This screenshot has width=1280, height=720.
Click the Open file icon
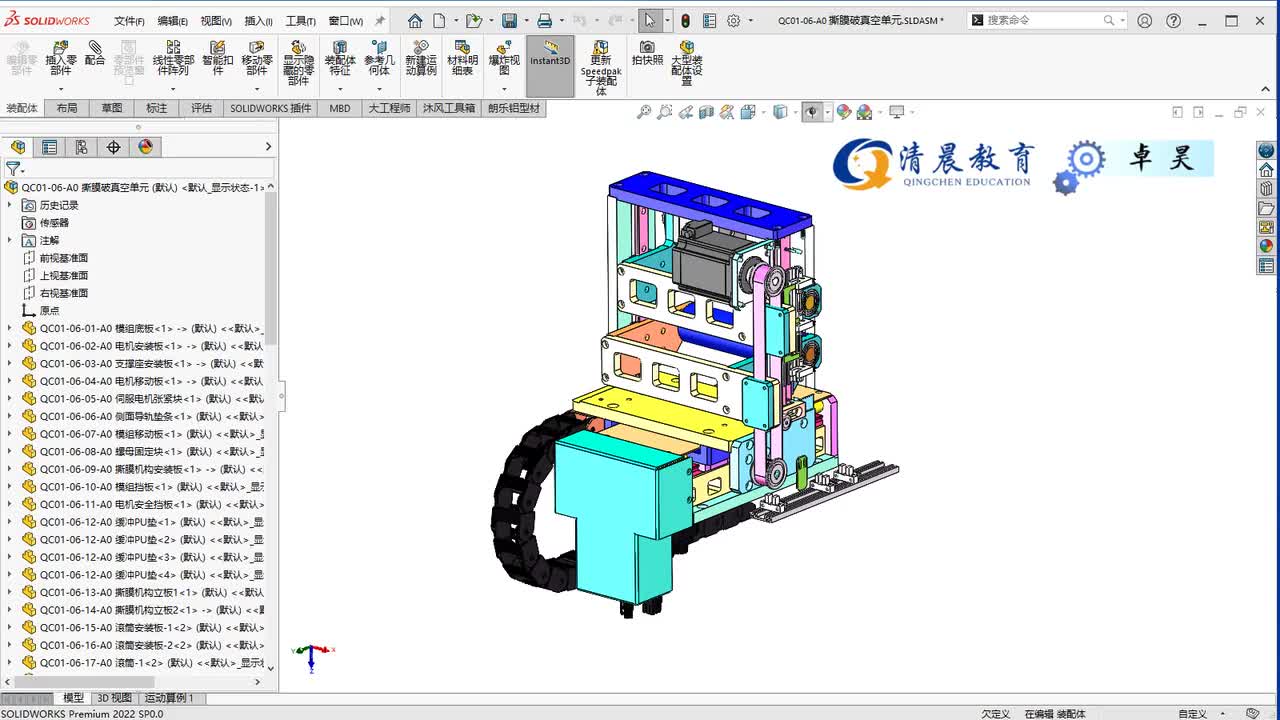coord(474,20)
